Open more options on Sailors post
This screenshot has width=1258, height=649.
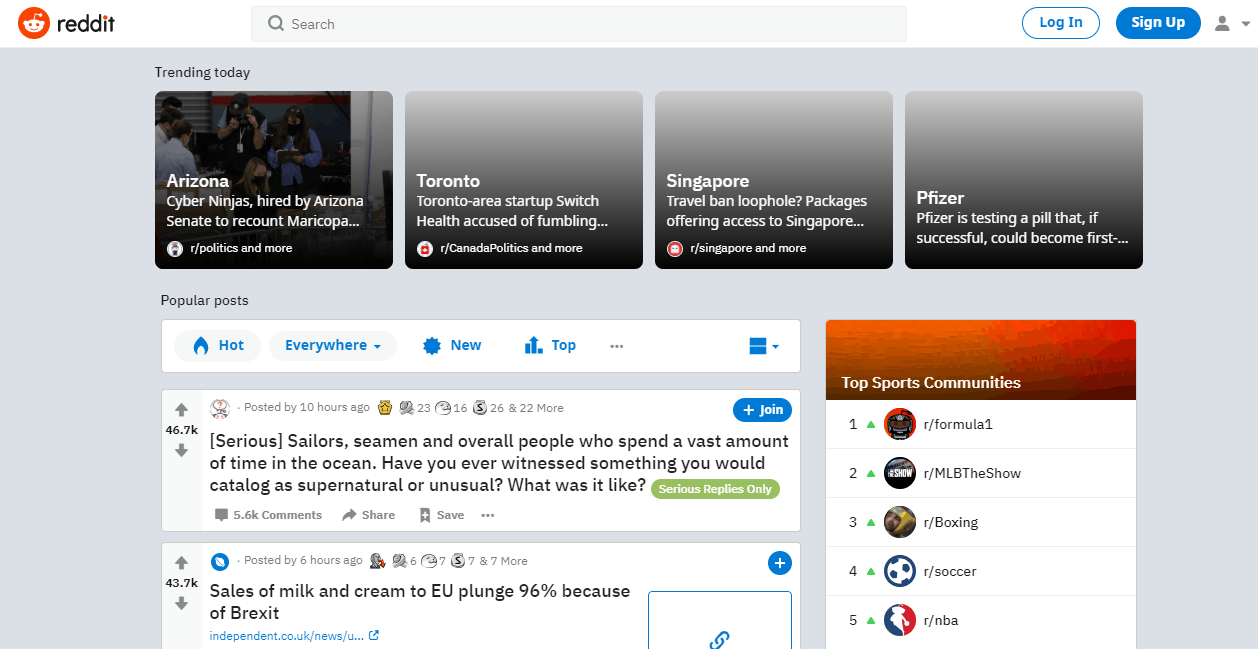pos(488,515)
